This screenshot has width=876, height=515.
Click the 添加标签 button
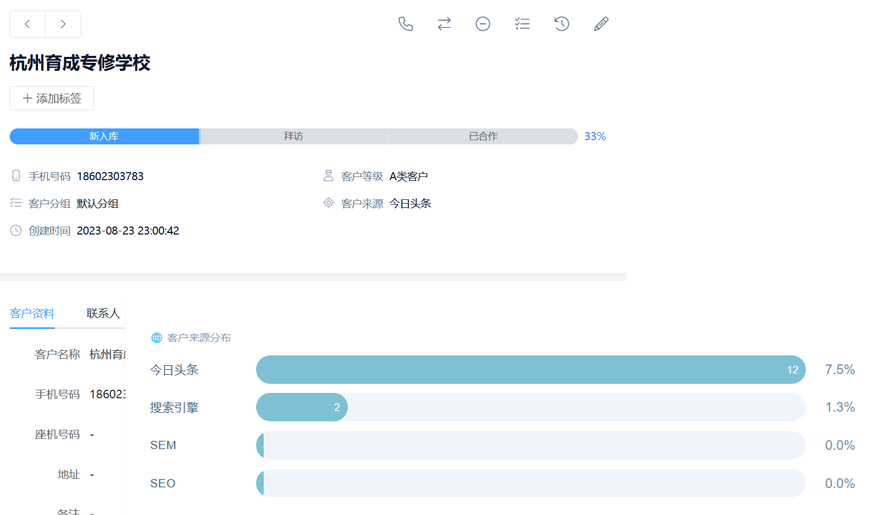[52, 98]
